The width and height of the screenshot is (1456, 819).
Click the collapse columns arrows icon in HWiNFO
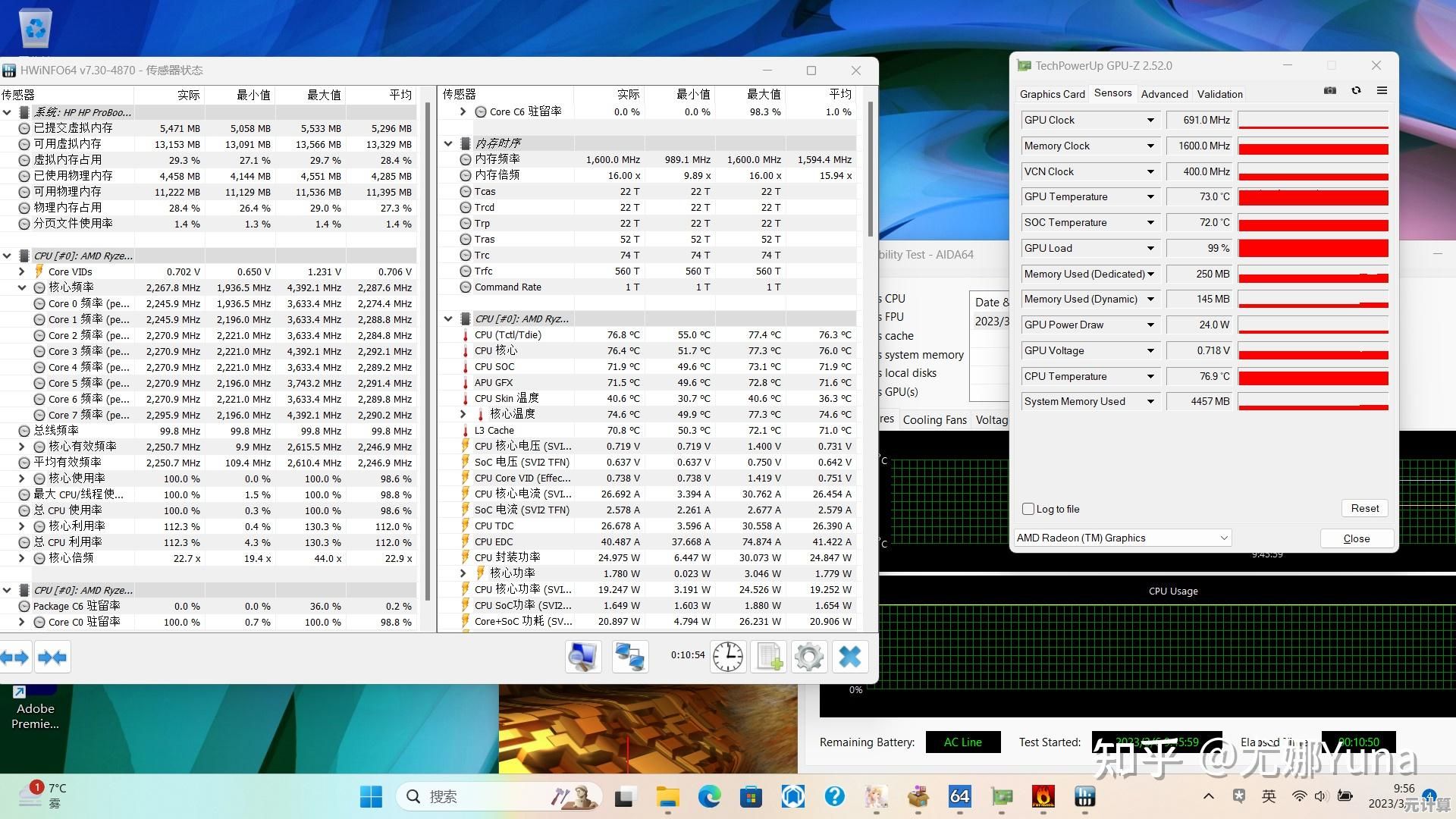(x=52, y=657)
